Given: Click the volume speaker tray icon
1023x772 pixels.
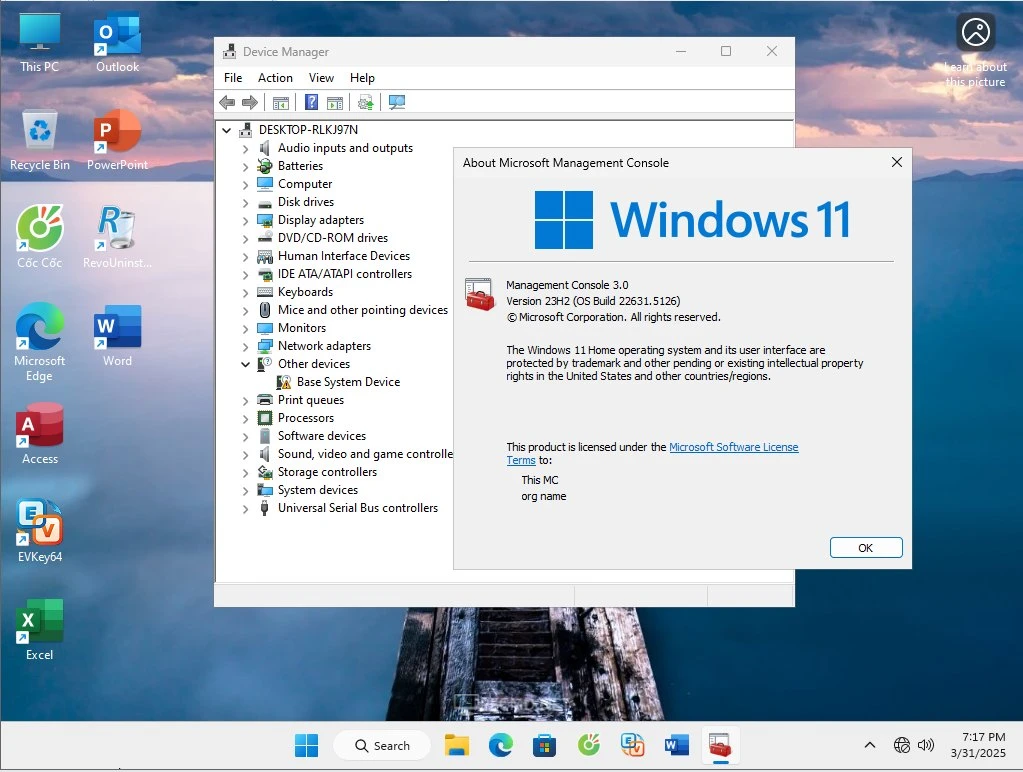Looking at the screenshot, I should 926,745.
